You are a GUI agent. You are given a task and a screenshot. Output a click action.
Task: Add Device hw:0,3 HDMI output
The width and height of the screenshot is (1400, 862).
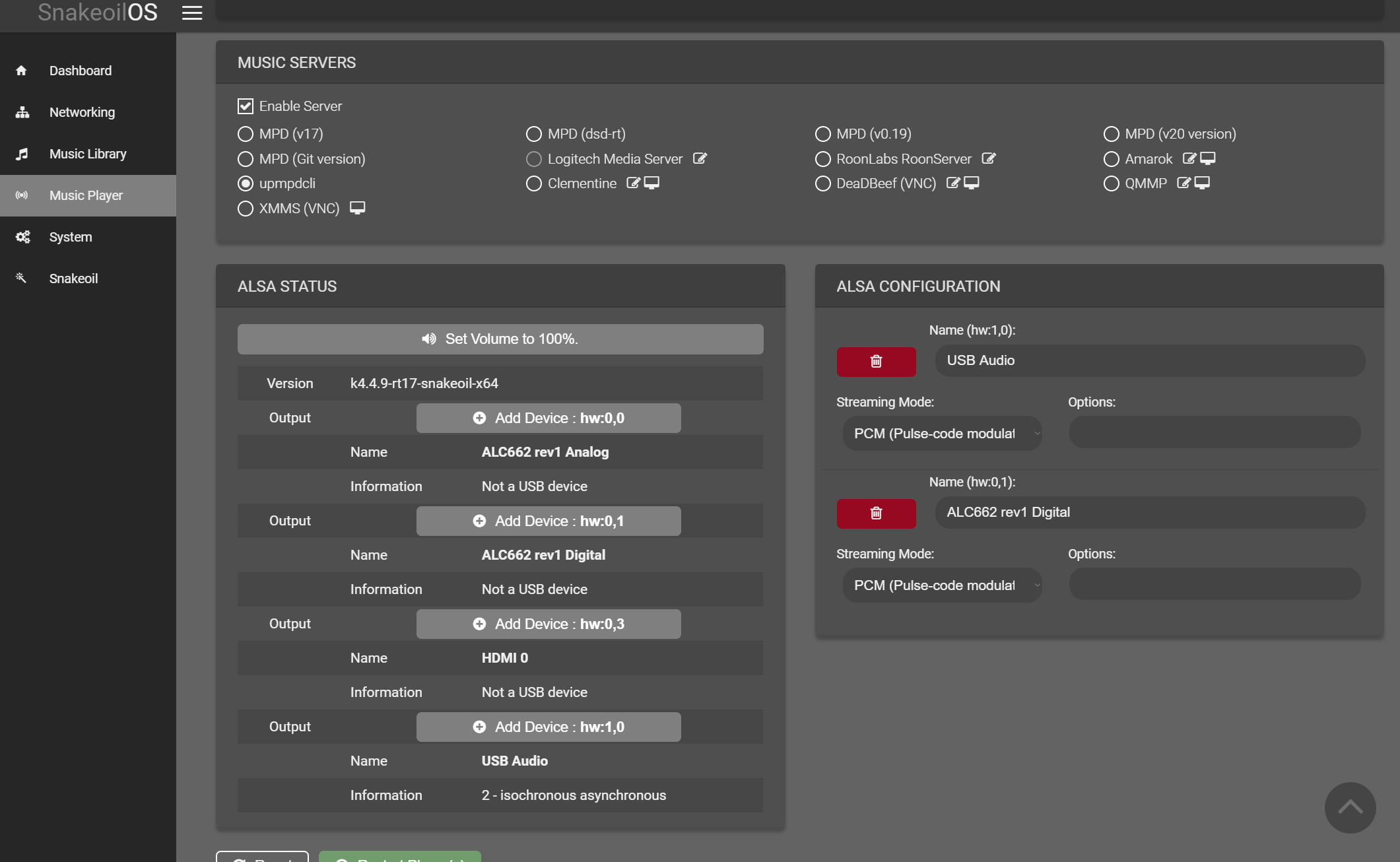[549, 624]
